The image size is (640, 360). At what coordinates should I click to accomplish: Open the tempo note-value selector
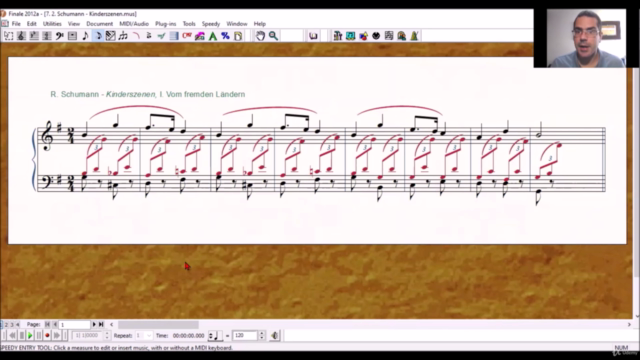[215, 336]
